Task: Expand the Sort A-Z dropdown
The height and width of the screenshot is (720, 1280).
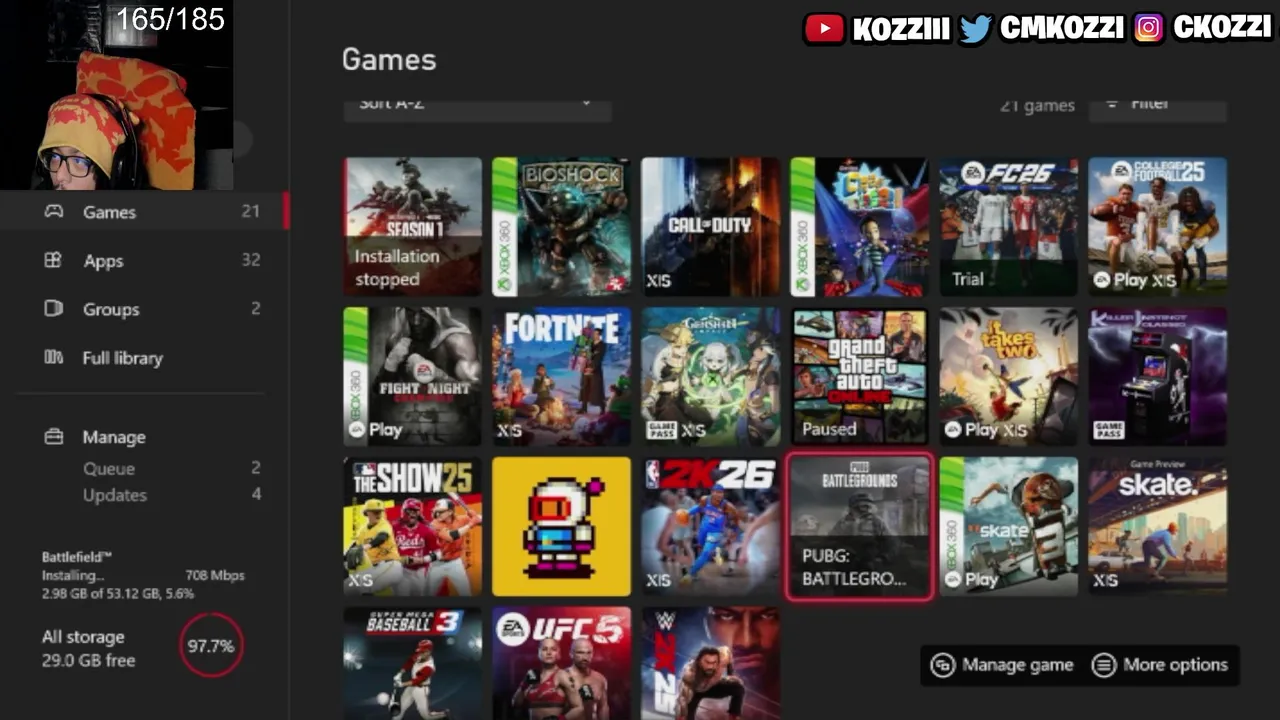Action: [x=477, y=105]
